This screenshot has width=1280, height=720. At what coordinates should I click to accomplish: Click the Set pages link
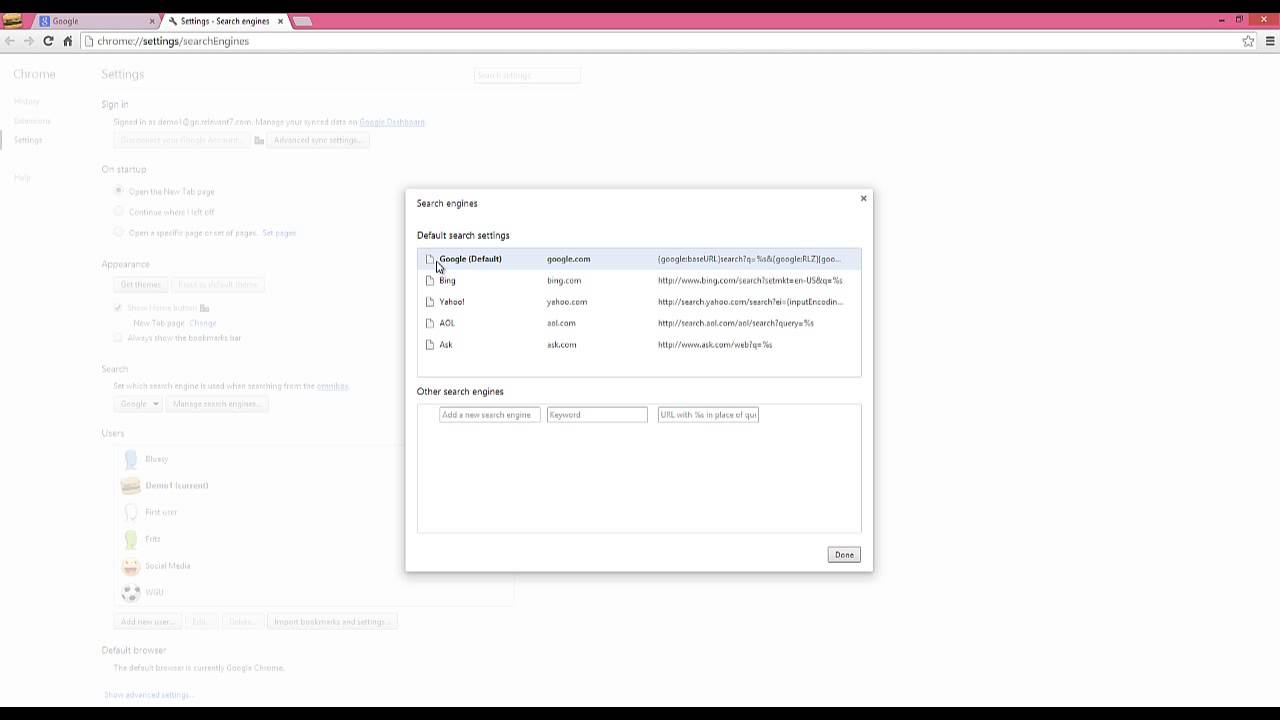pyautogui.click(x=279, y=233)
